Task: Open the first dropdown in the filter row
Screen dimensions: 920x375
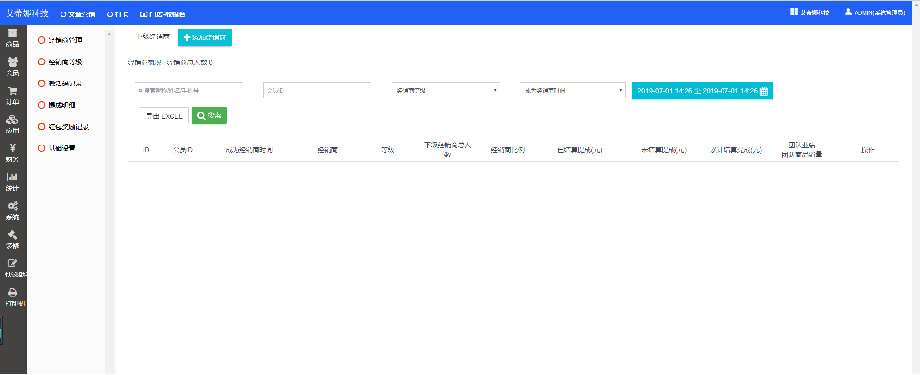Action: 446,91
